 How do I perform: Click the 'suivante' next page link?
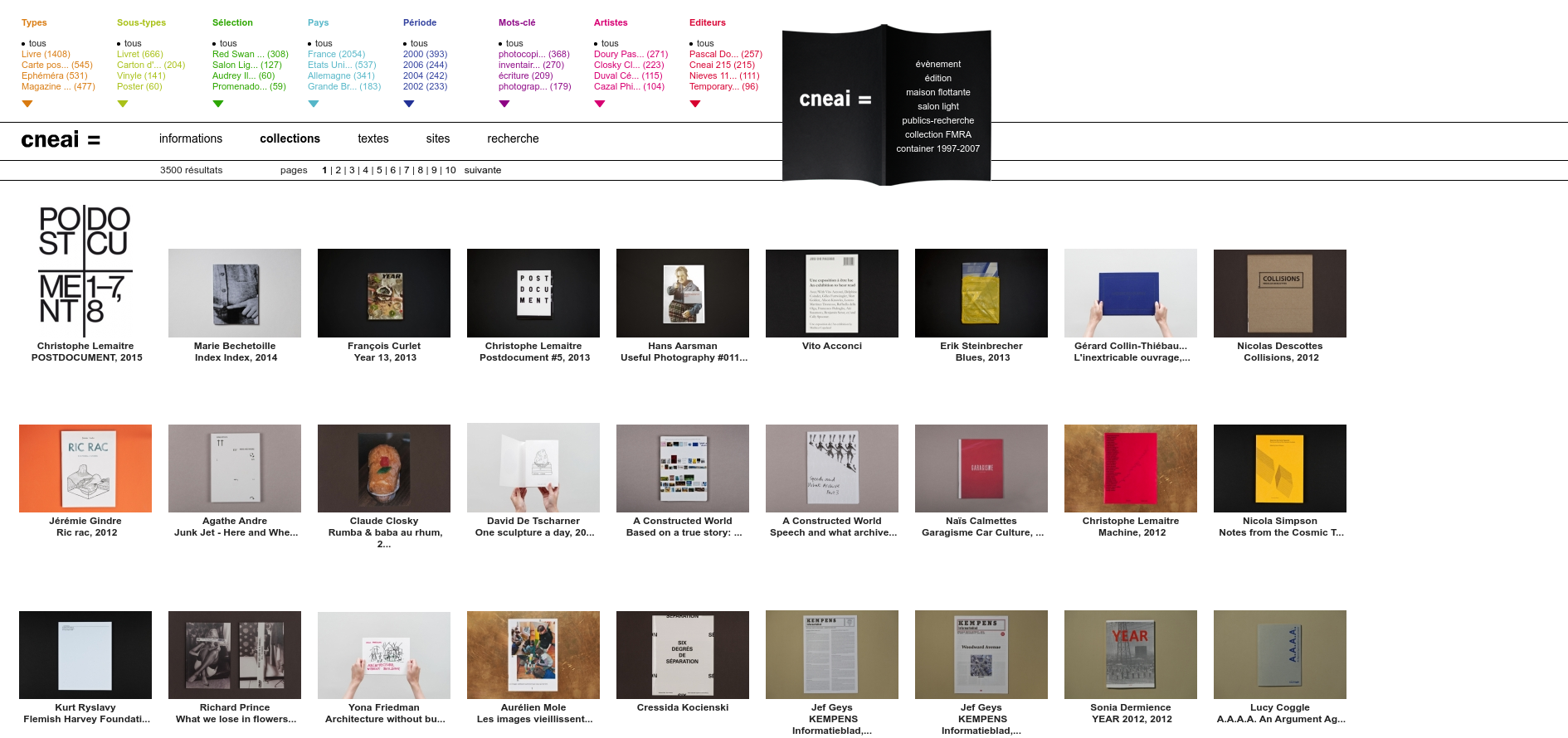coord(482,170)
